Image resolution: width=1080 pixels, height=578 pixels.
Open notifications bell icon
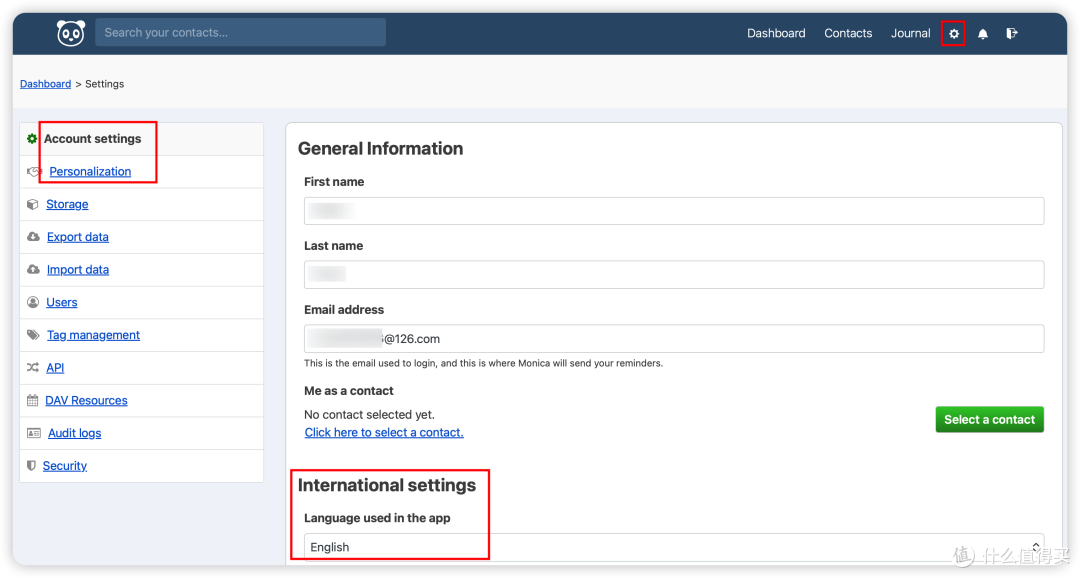tap(983, 34)
